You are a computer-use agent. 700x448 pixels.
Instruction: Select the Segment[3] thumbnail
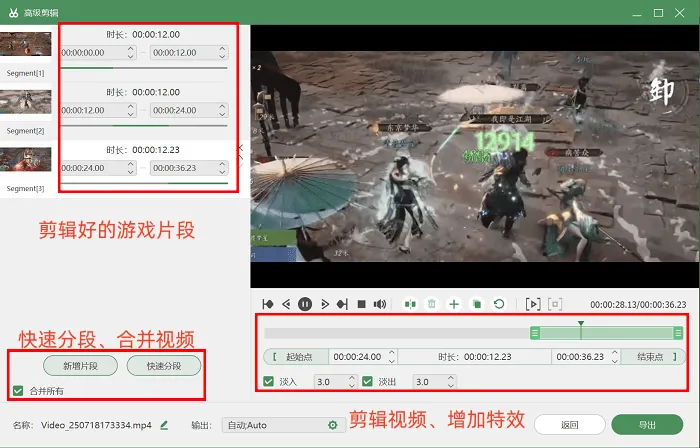25,159
